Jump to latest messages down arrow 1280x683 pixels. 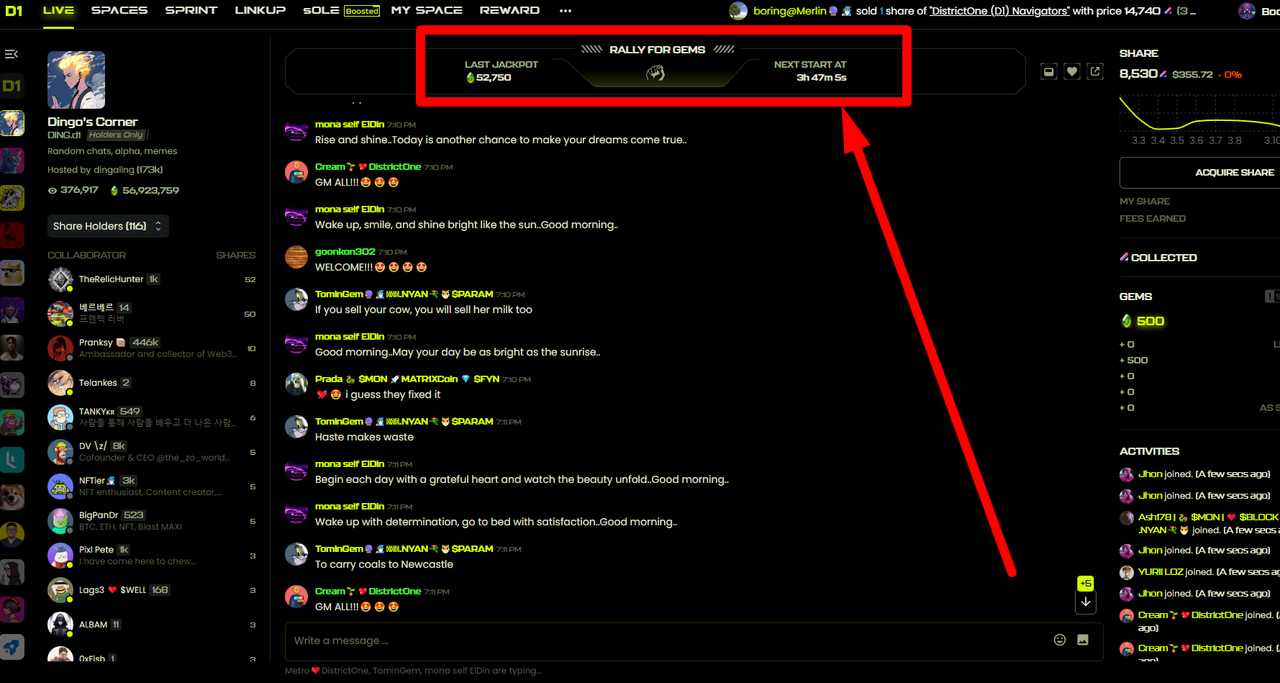pos(1086,602)
